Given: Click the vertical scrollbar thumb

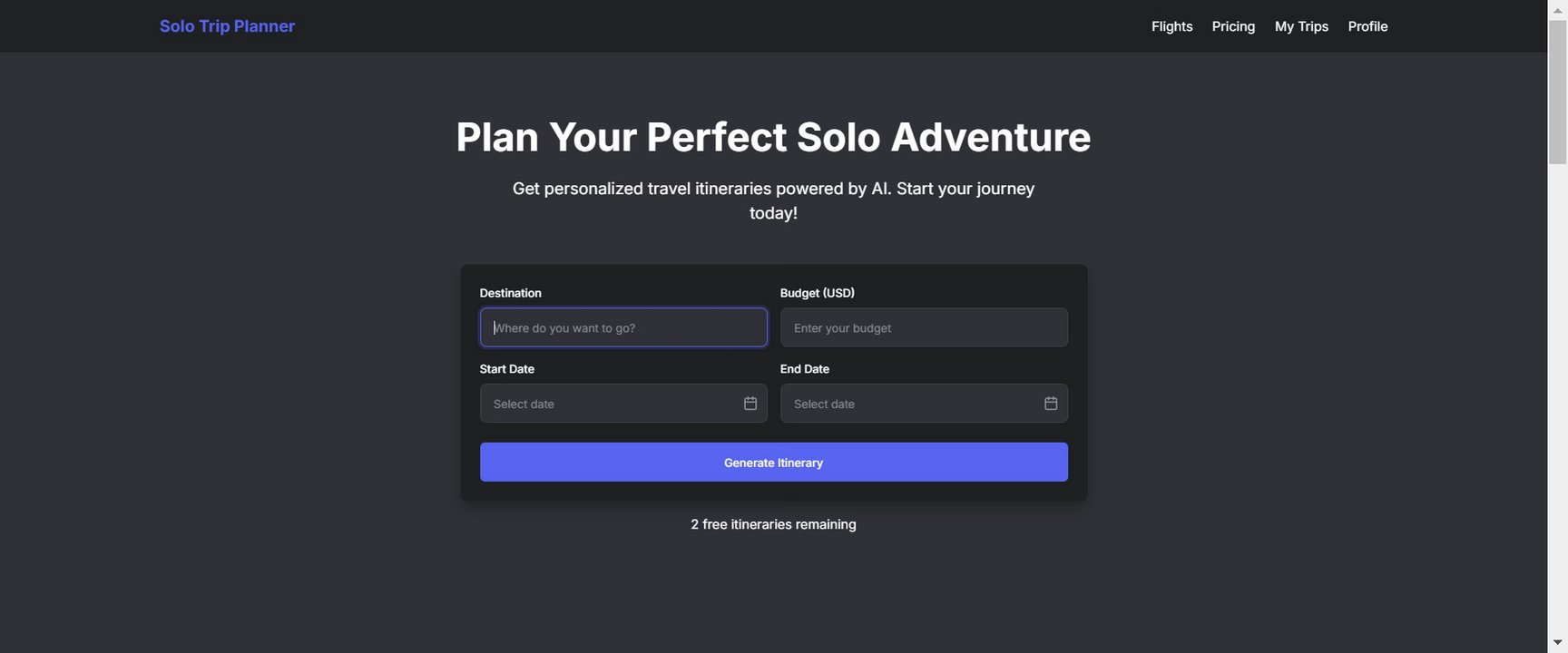Looking at the screenshot, I should pyautogui.click(x=1557, y=91).
